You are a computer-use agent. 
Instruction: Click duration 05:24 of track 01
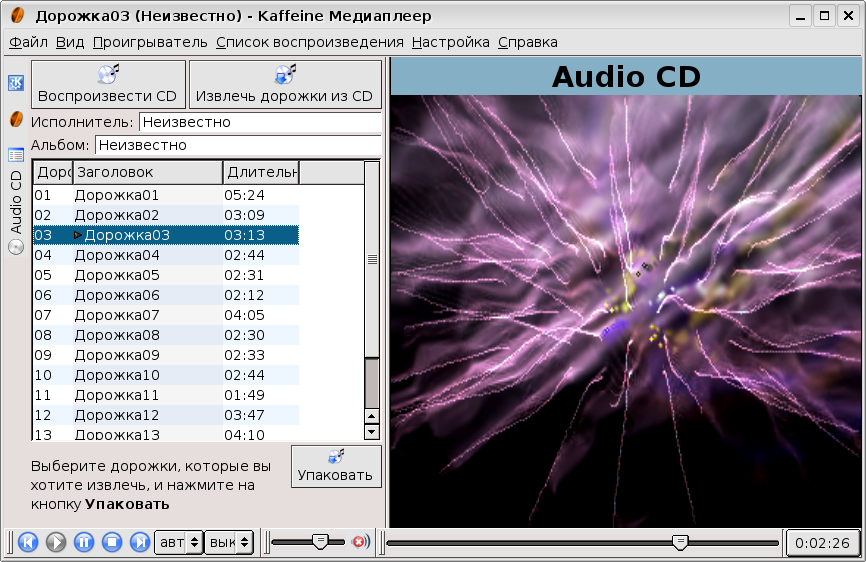pyautogui.click(x=244, y=195)
